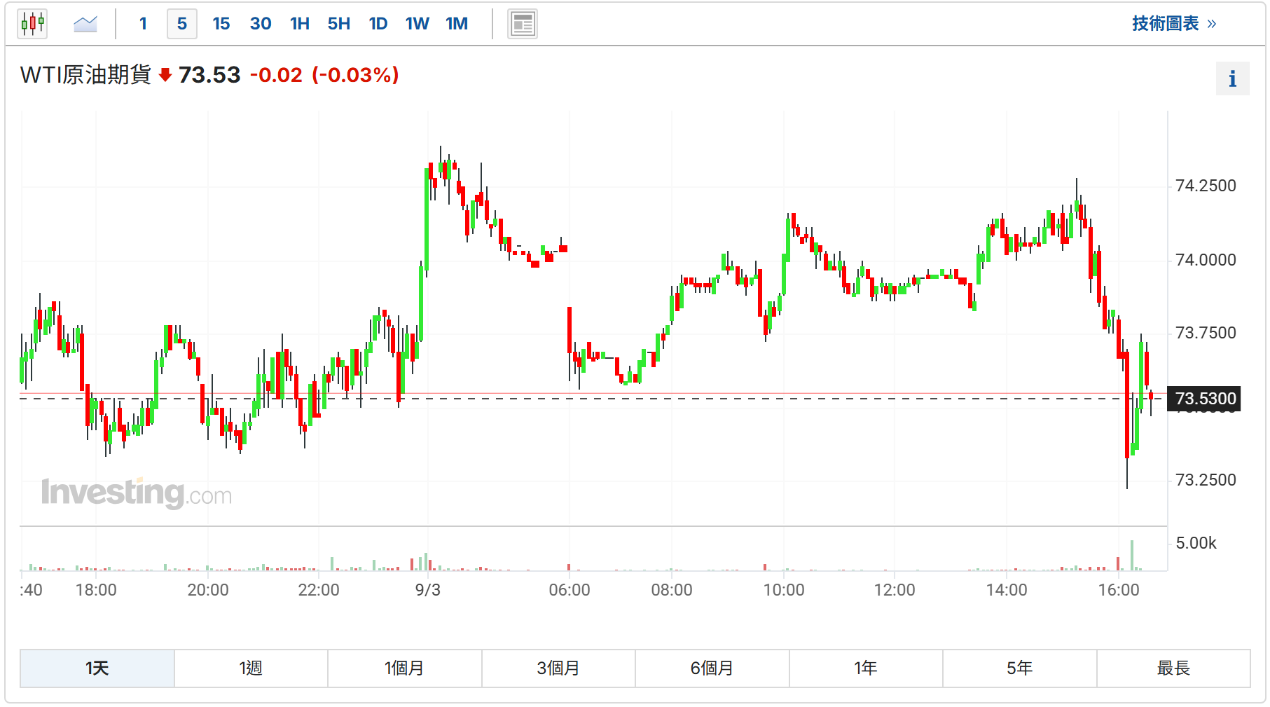
Task: Open the 技術圖表 link
Action: tap(1173, 23)
